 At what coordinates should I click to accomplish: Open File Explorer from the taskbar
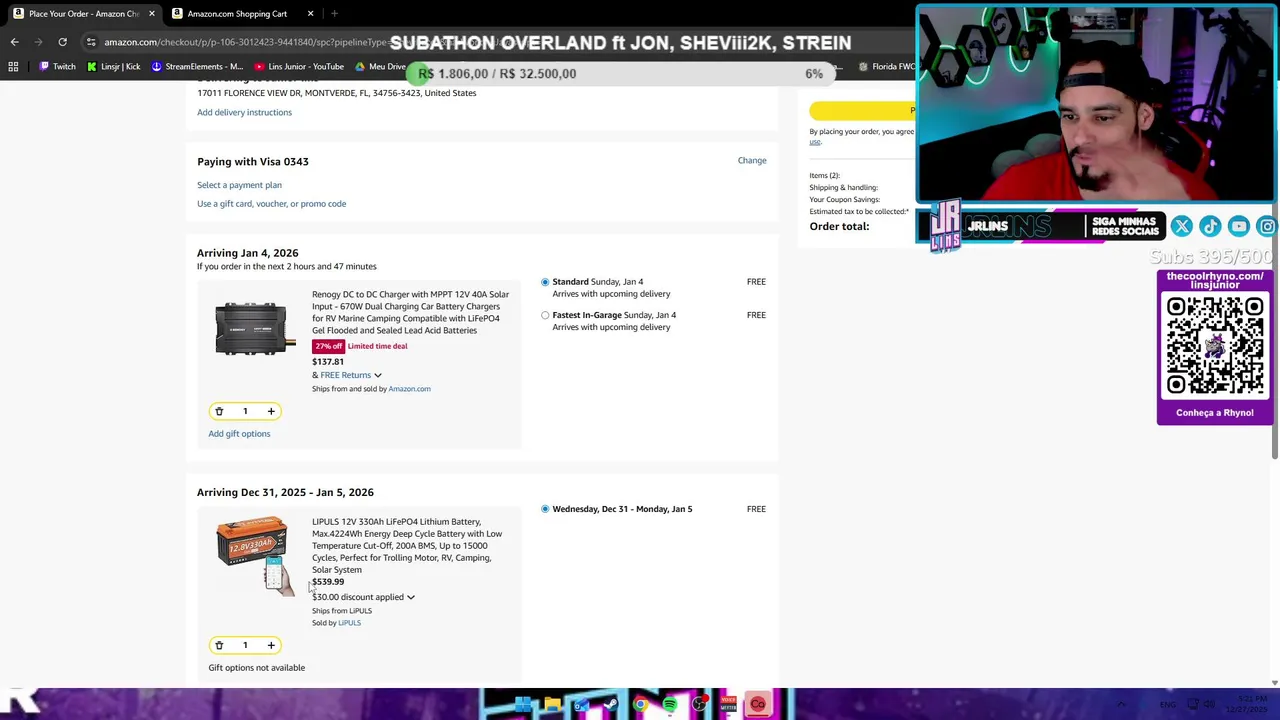(x=552, y=705)
